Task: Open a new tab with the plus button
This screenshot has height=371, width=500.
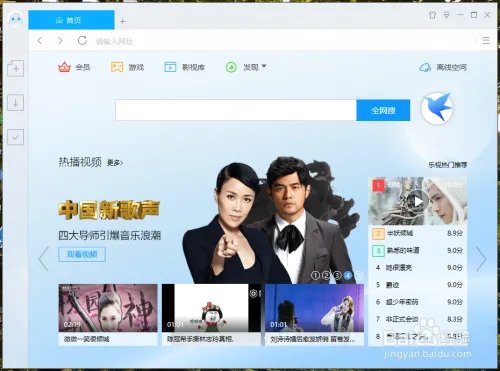Action: [x=123, y=21]
